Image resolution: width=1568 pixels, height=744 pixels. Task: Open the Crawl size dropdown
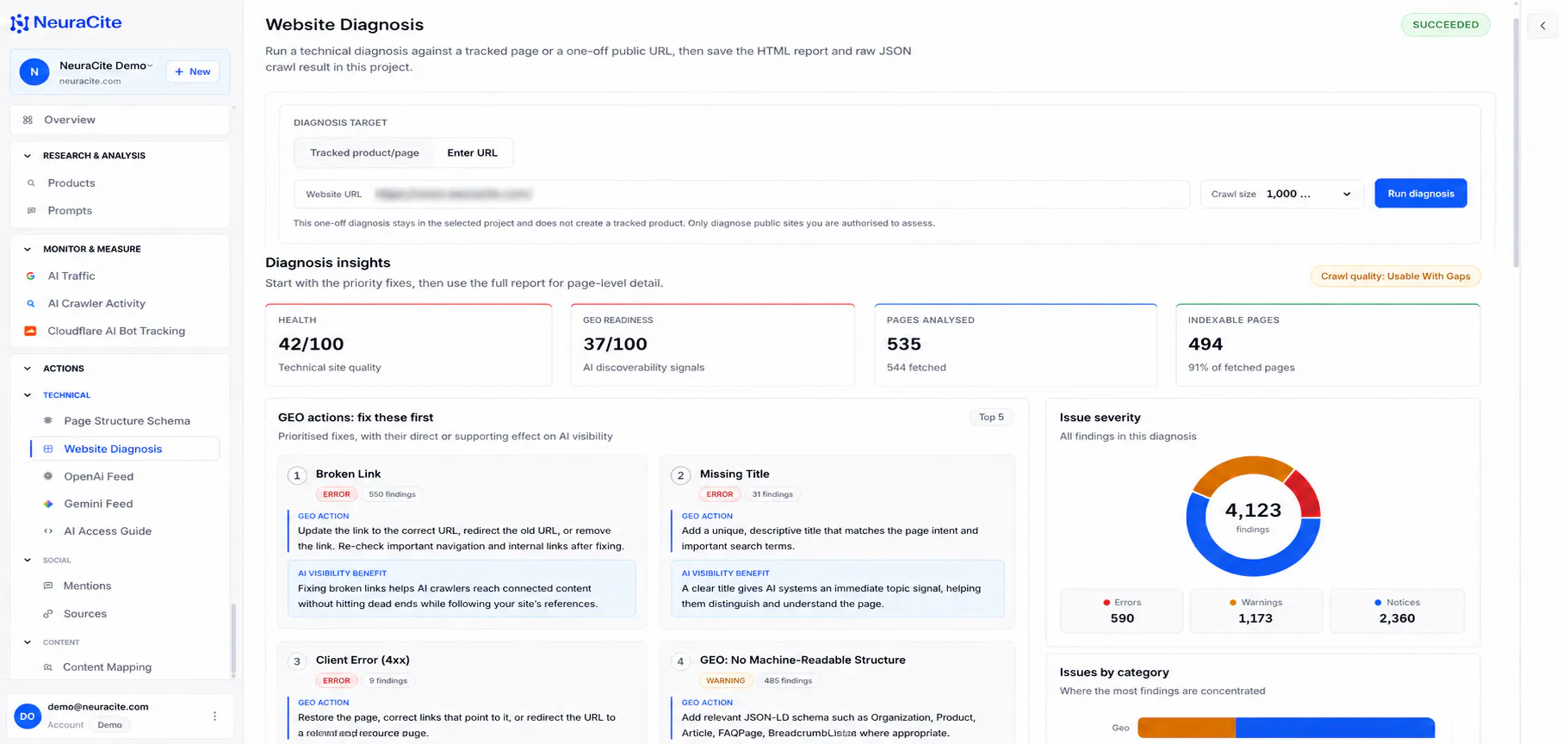pos(1281,195)
